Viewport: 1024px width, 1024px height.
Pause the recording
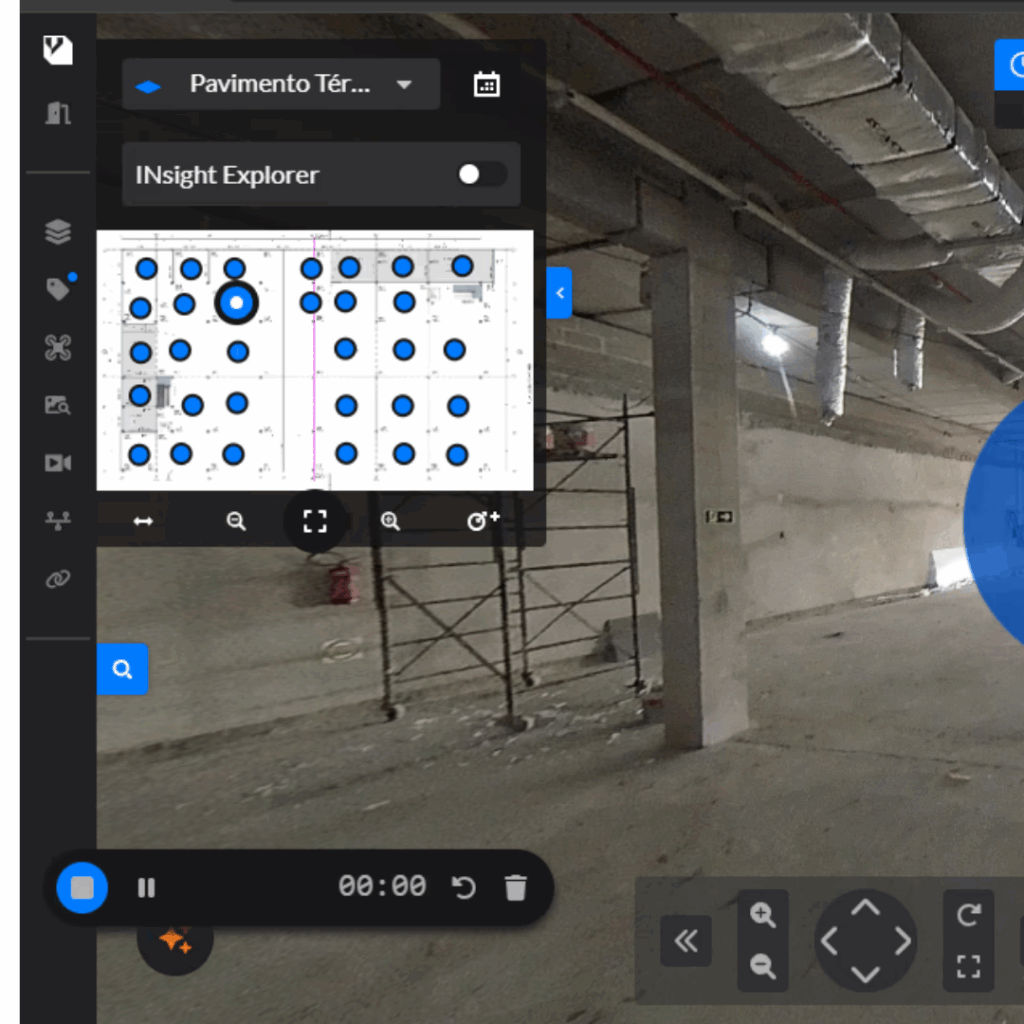click(x=146, y=887)
